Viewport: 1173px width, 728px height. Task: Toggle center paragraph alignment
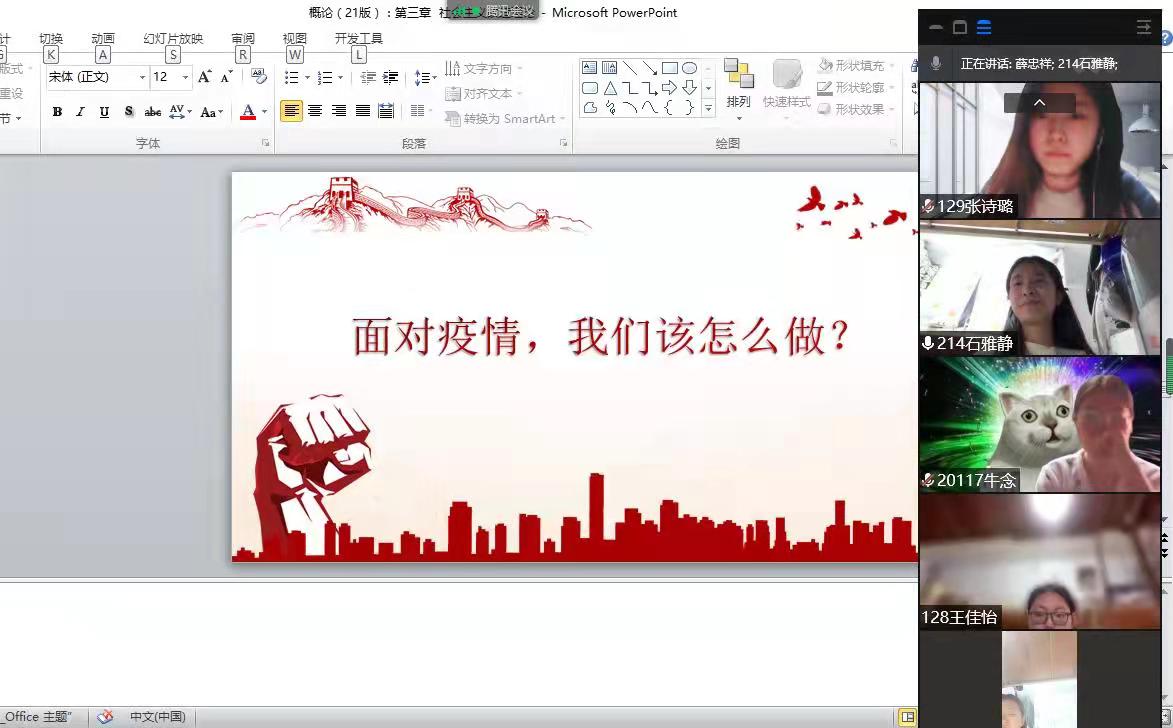tap(315, 109)
